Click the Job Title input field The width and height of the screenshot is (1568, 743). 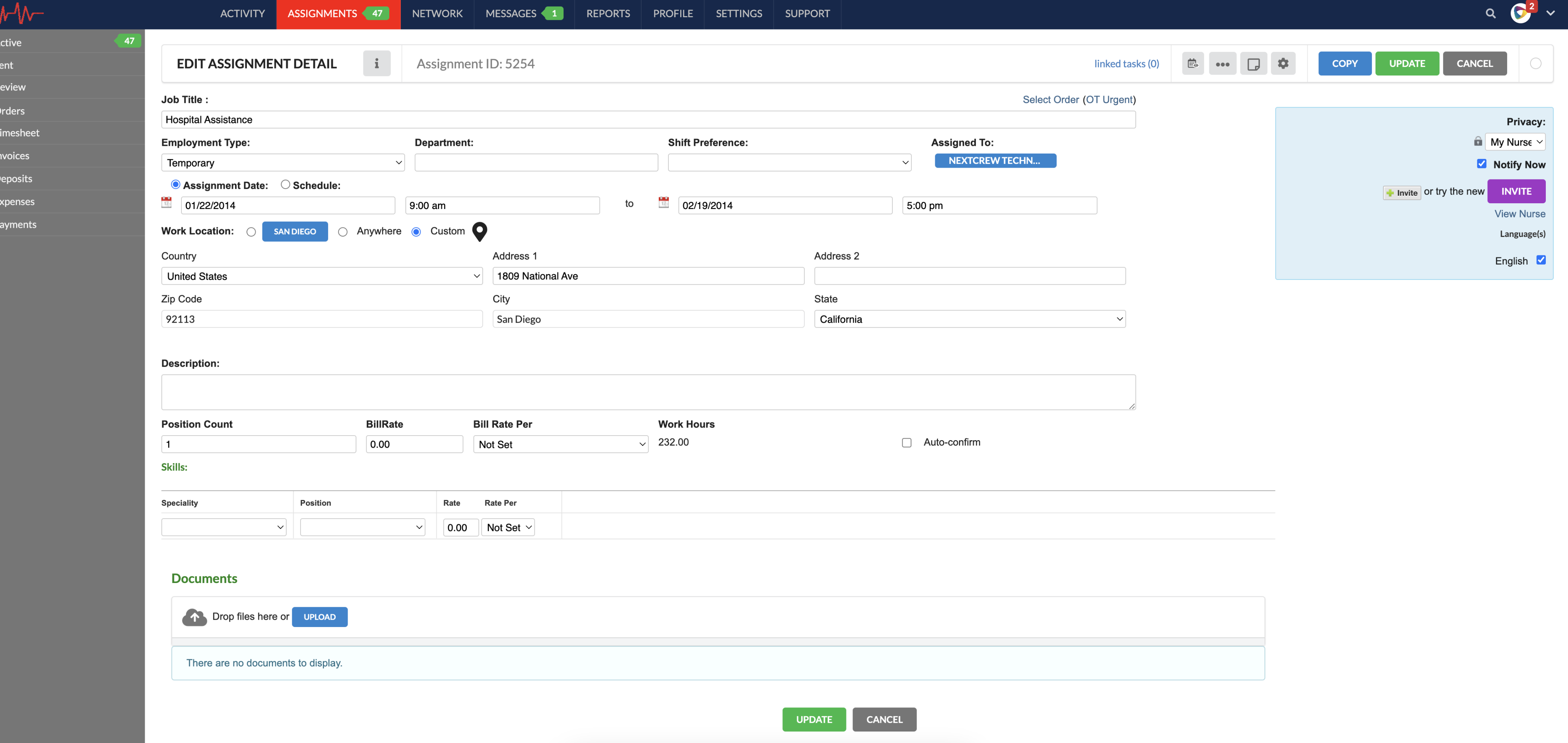[648, 119]
